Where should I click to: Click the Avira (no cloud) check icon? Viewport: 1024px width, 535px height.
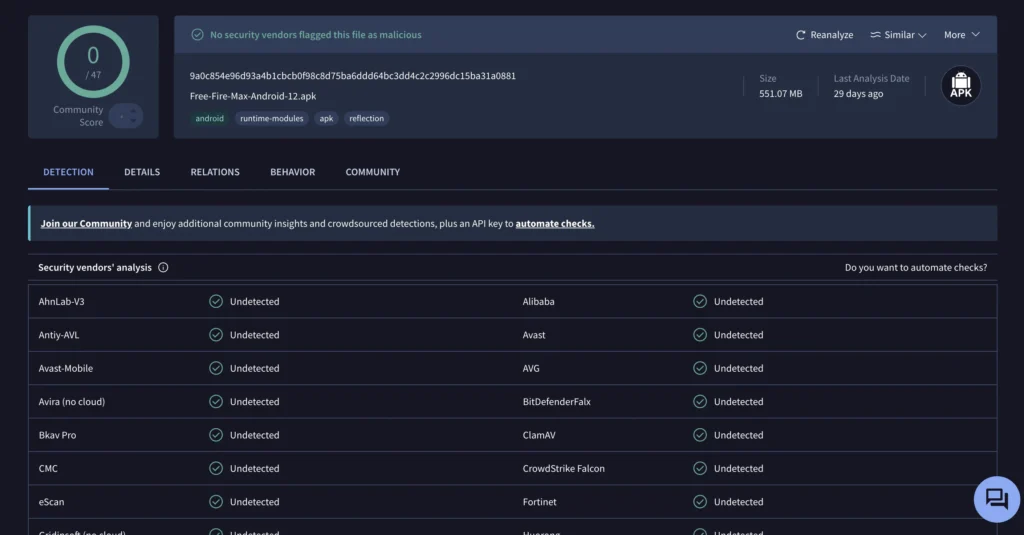point(216,401)
